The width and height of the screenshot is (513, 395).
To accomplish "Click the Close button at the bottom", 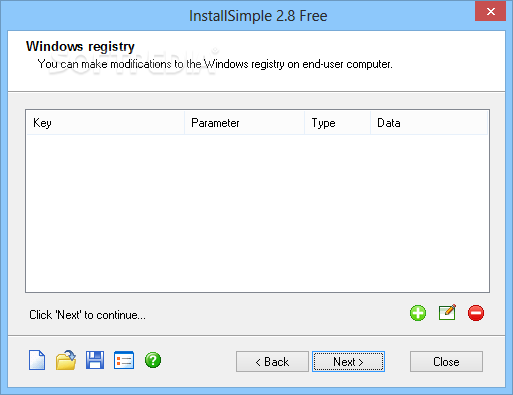I will pos(446,361).
